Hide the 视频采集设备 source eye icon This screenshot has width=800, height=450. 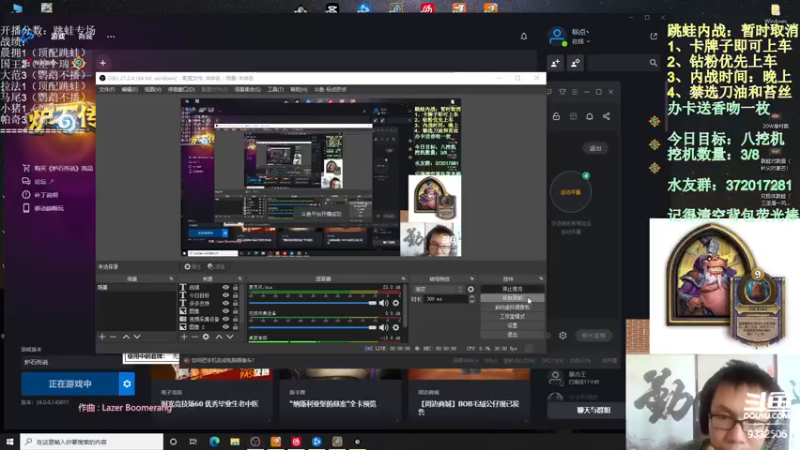(226, 319)
